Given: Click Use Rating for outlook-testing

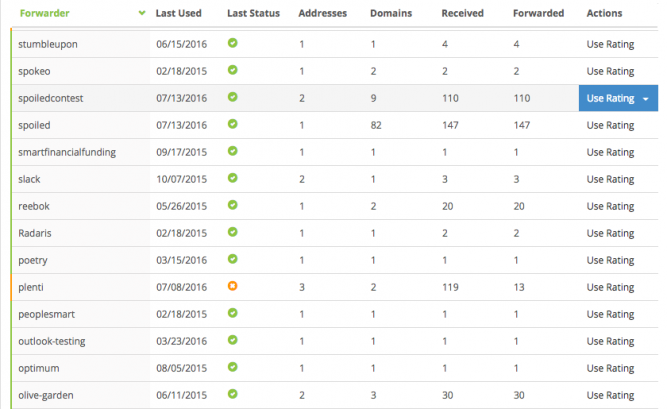Looking at the screenshot, I should pos(610,341).
